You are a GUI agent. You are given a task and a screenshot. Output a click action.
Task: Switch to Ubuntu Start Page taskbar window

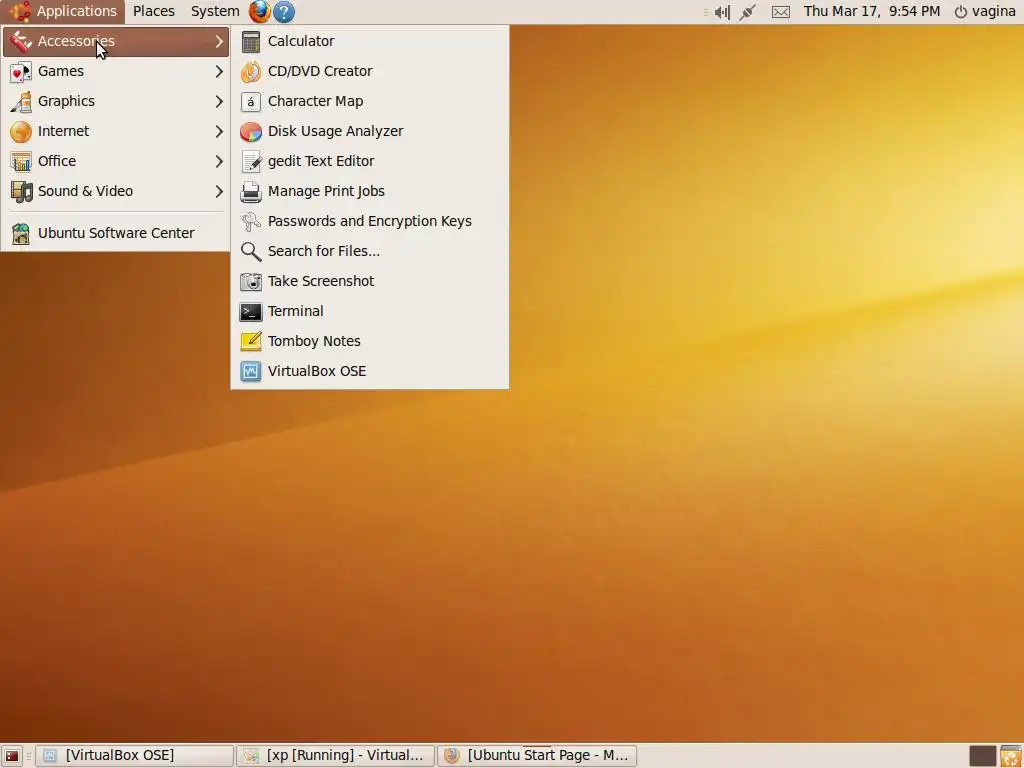point(537,756)
